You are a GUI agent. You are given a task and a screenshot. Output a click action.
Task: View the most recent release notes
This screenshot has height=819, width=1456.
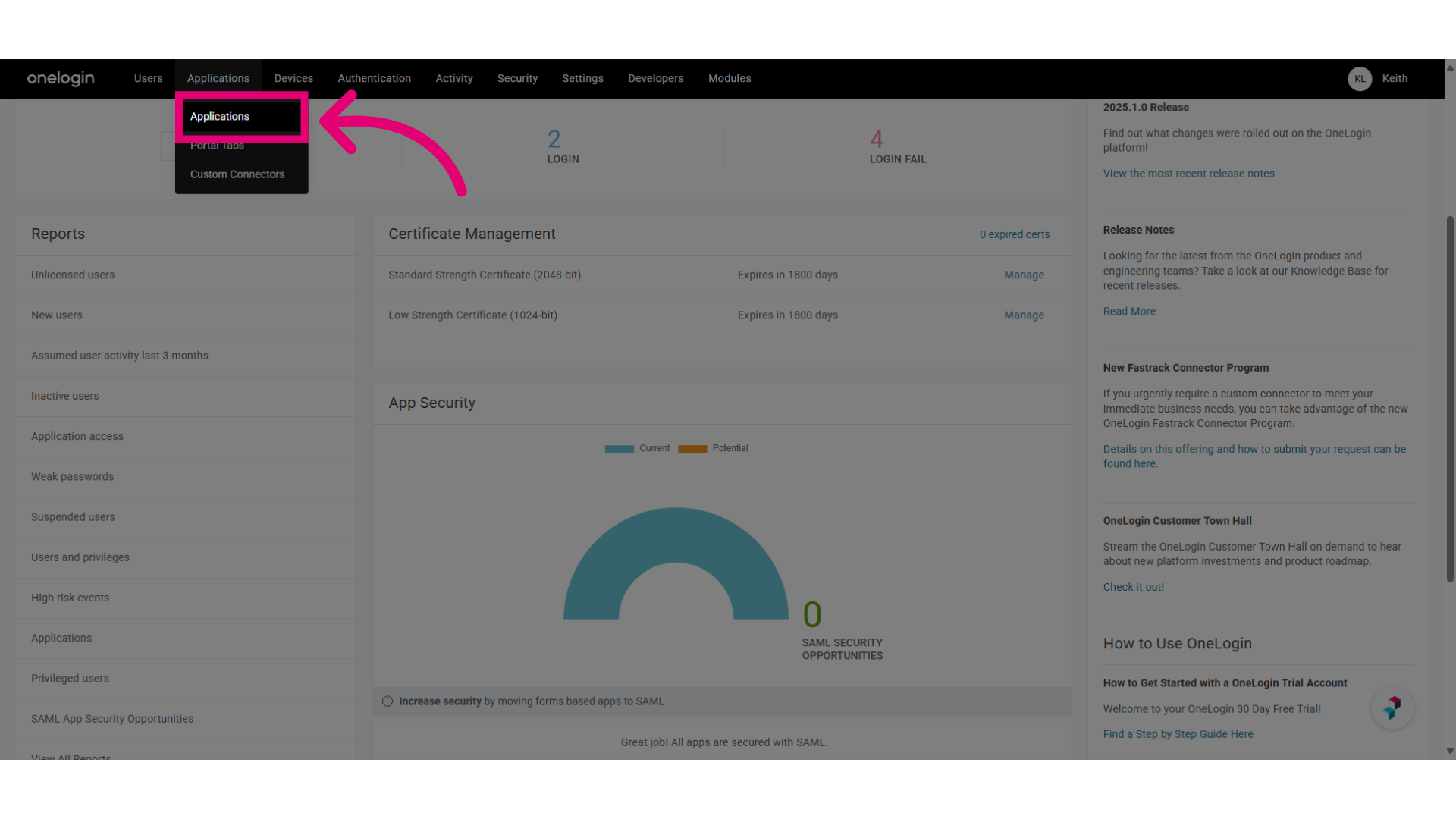pyautogui.click(x=1188, y=174)
